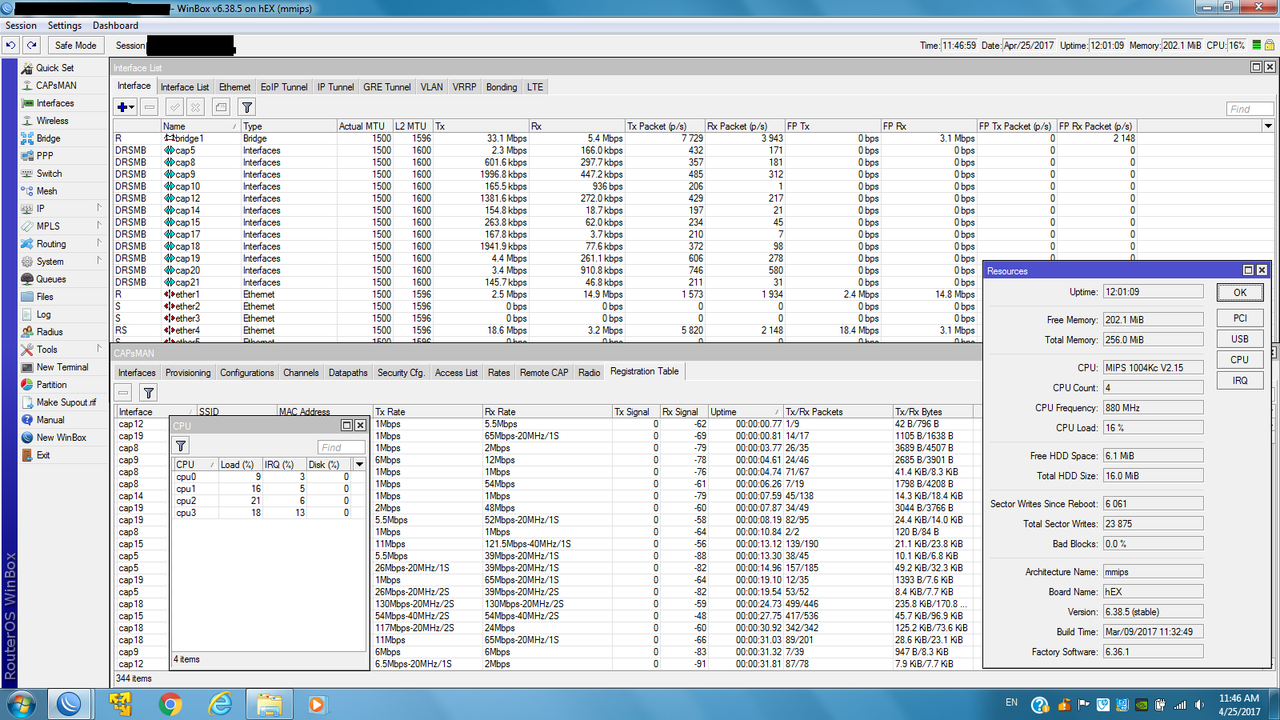The image size is (1280, 720).
Task: Click Enable checkmark in Interface List toolbar
Action: click(x=174, y=107)
